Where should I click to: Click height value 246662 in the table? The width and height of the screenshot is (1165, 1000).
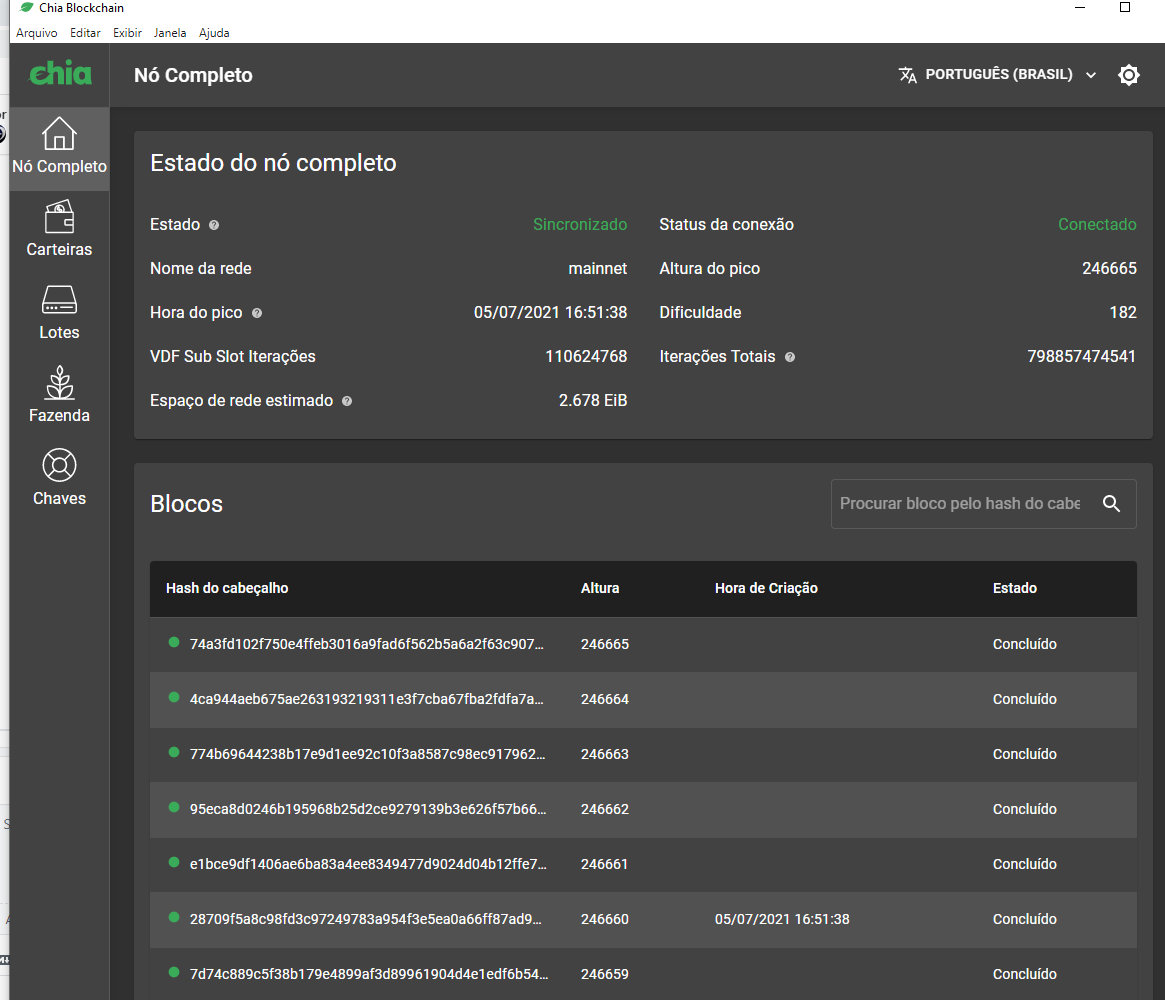605,809
